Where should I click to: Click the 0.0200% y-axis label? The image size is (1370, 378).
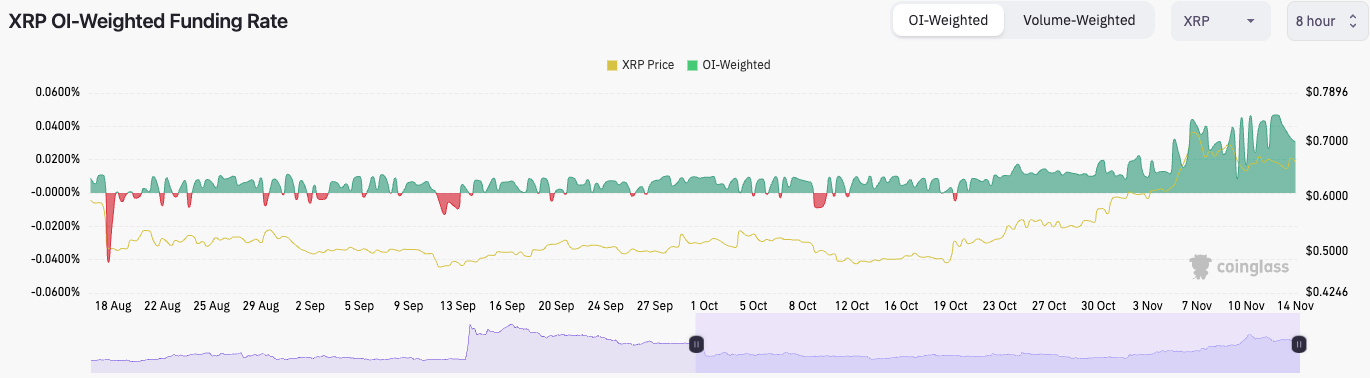click(58, 159)
